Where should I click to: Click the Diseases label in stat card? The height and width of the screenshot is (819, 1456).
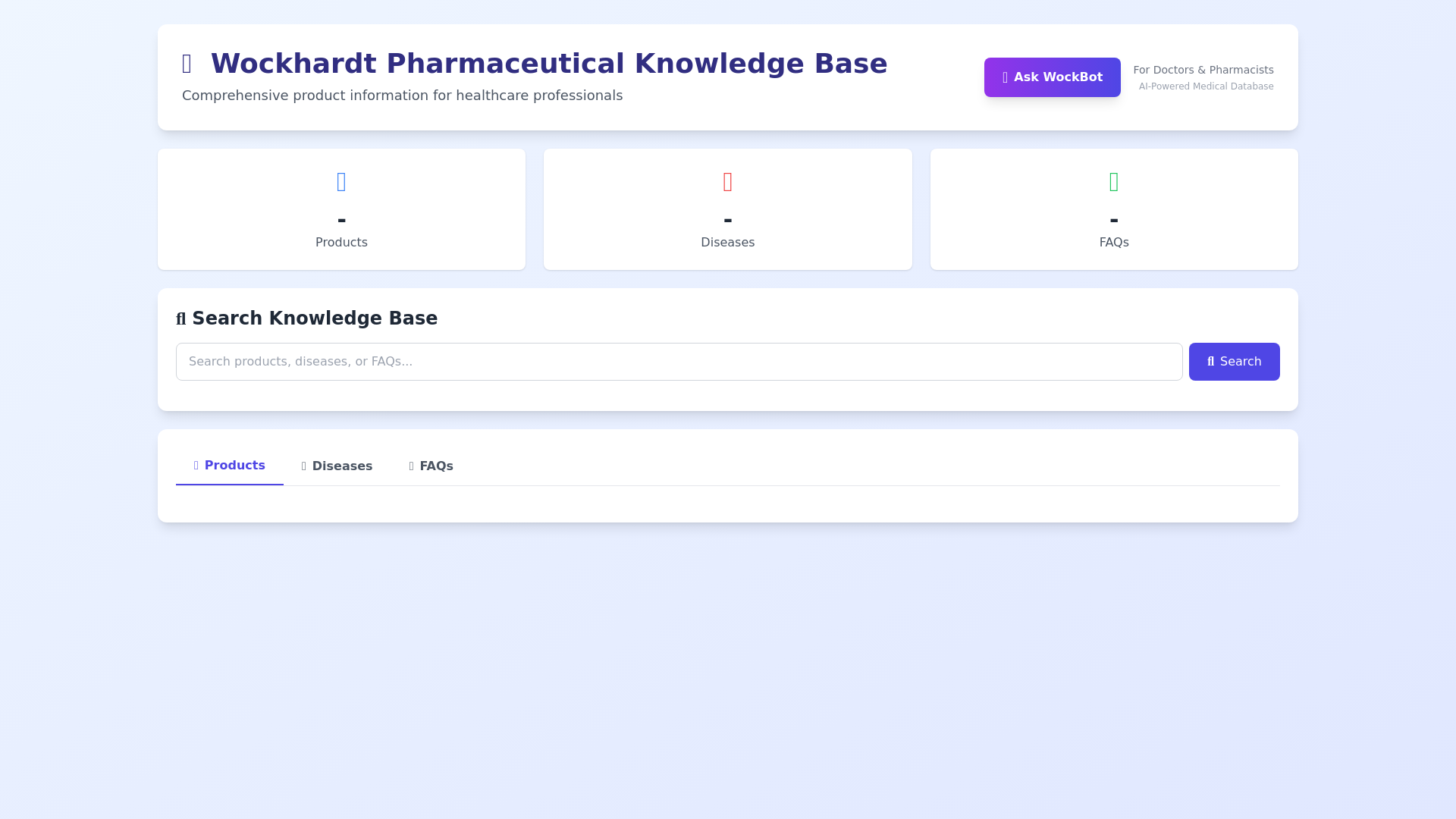pyautogui.click(x=728, y=243)
